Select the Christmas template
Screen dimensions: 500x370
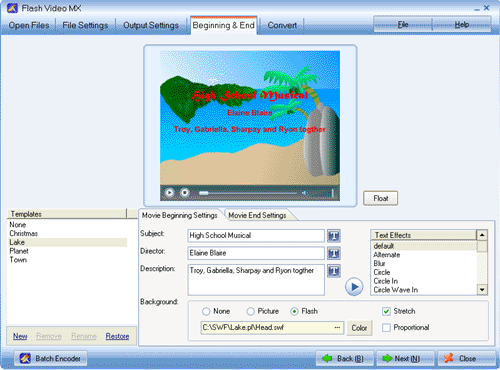point(67,233)
